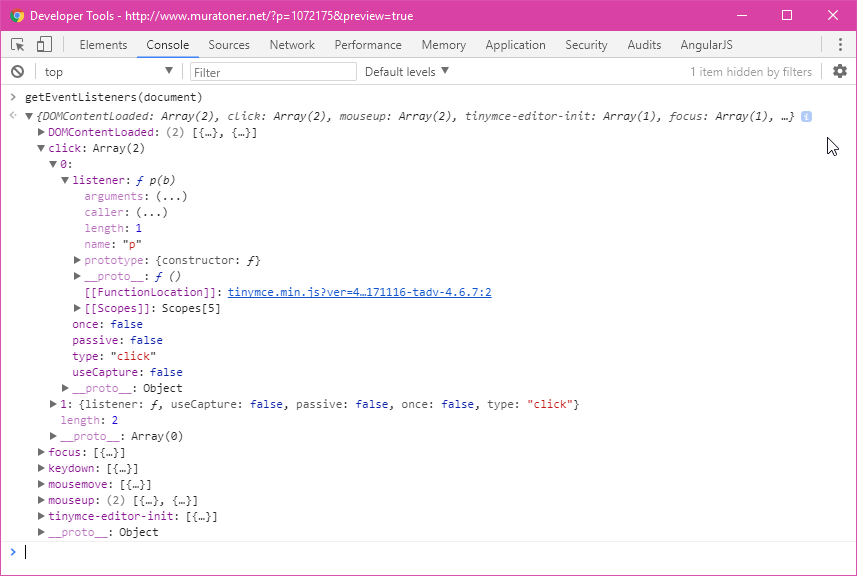Toggle the device toolbar icon
Image resolution: width=857 pixels, height=576 pixels.
pyautogui.click(x=44, y=45)
